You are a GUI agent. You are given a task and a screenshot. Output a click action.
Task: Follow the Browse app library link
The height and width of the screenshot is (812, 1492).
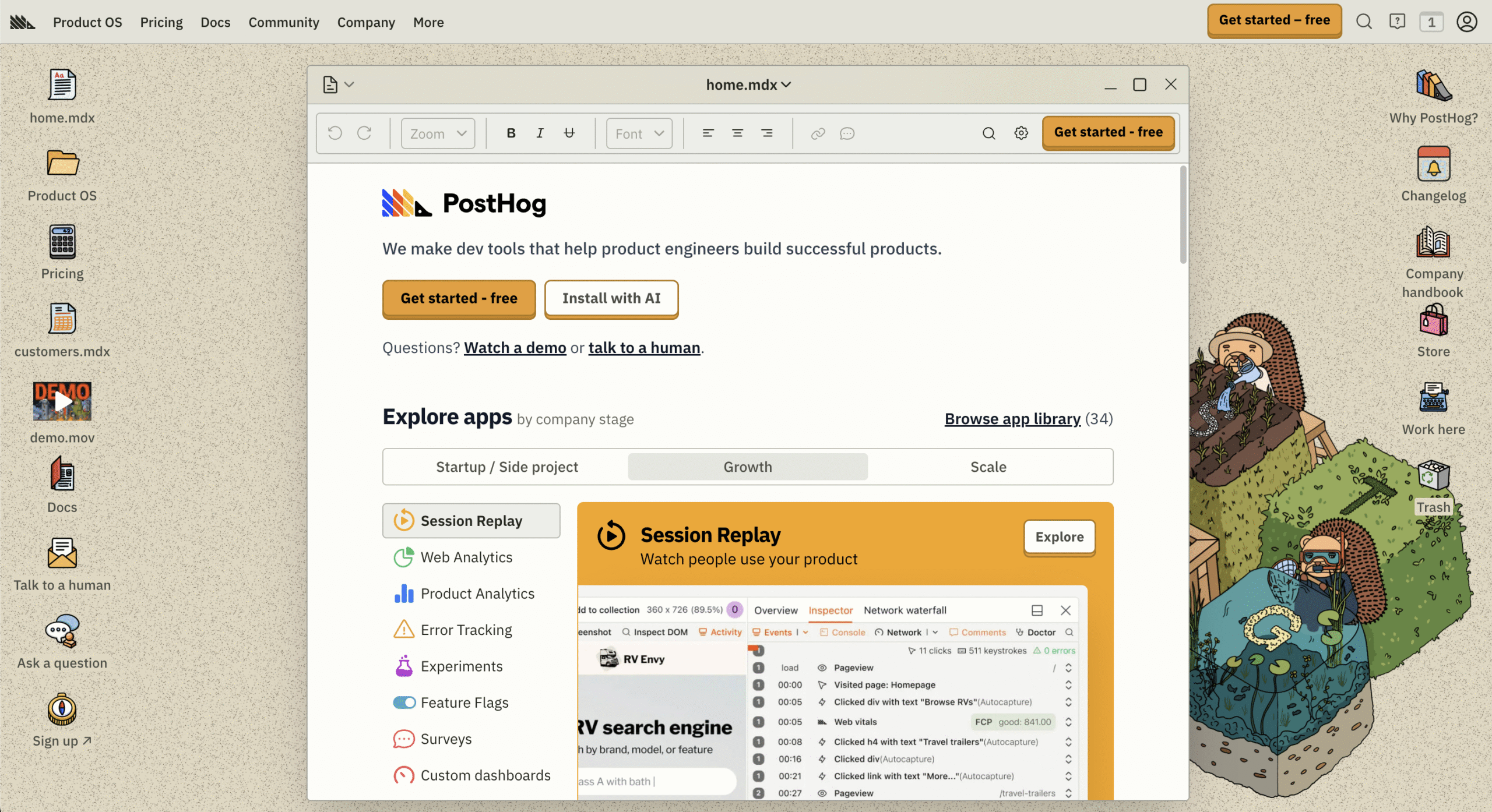(1012, 419)
